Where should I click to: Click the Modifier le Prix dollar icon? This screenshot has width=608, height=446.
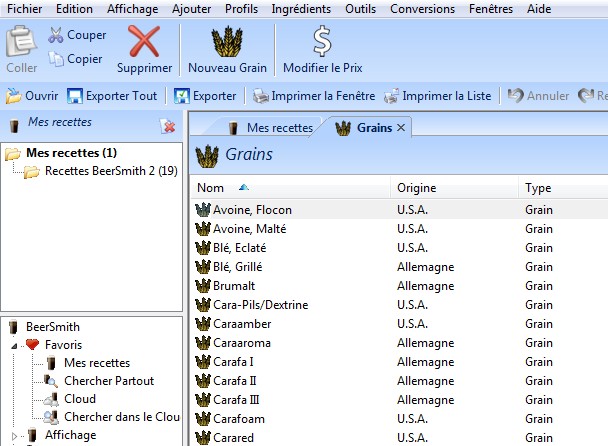(322, 41)
